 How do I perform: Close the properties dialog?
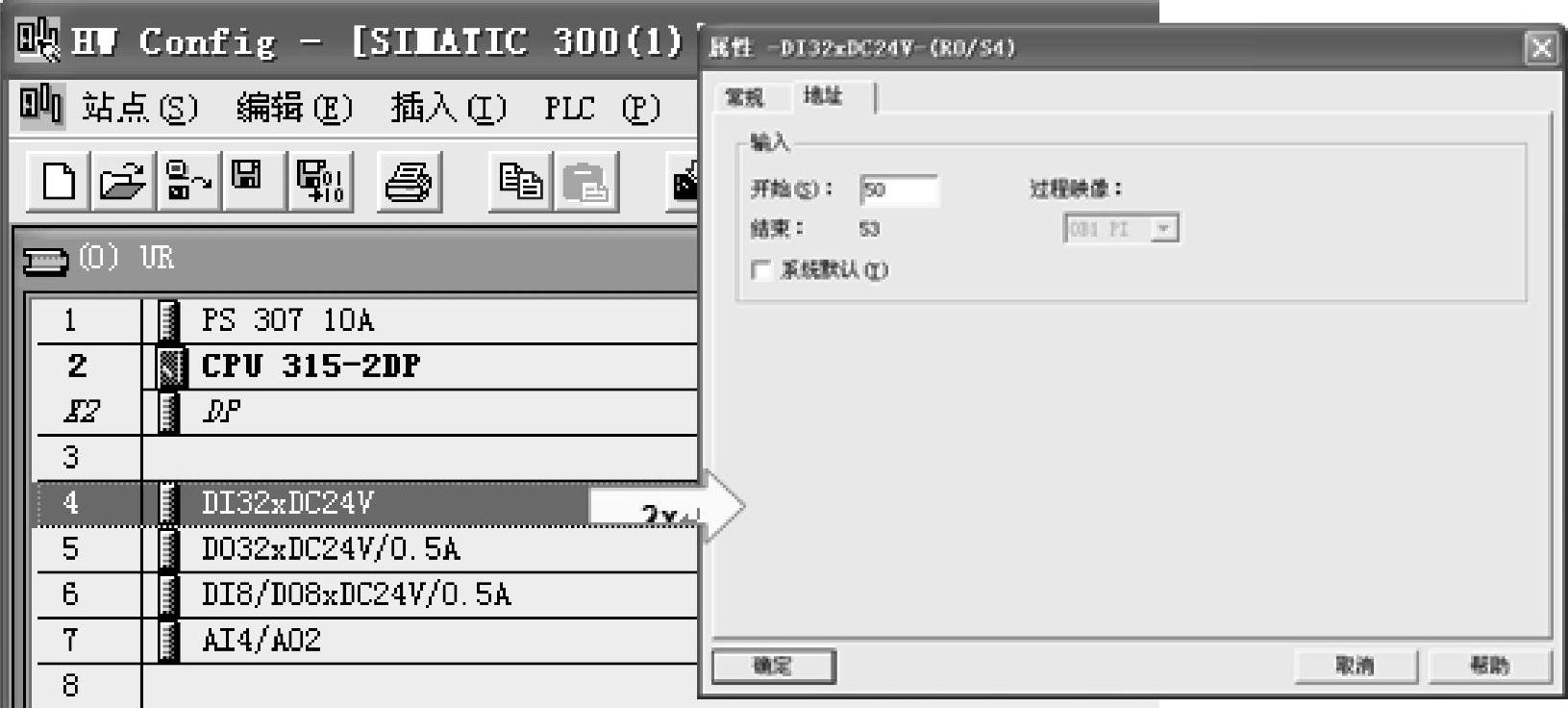1541,48
